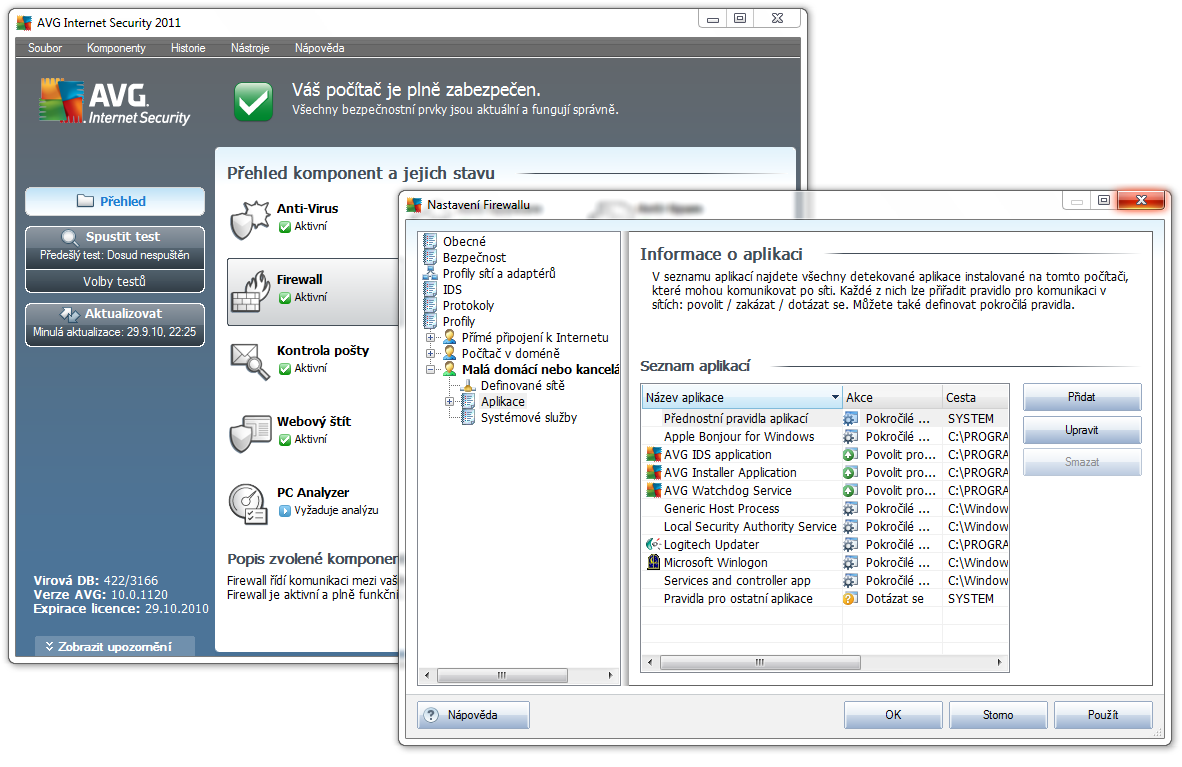Viewport: 1182px width, 767px height.
Task: Click the Microsoft Winlogon row icon
Action: 654,563
